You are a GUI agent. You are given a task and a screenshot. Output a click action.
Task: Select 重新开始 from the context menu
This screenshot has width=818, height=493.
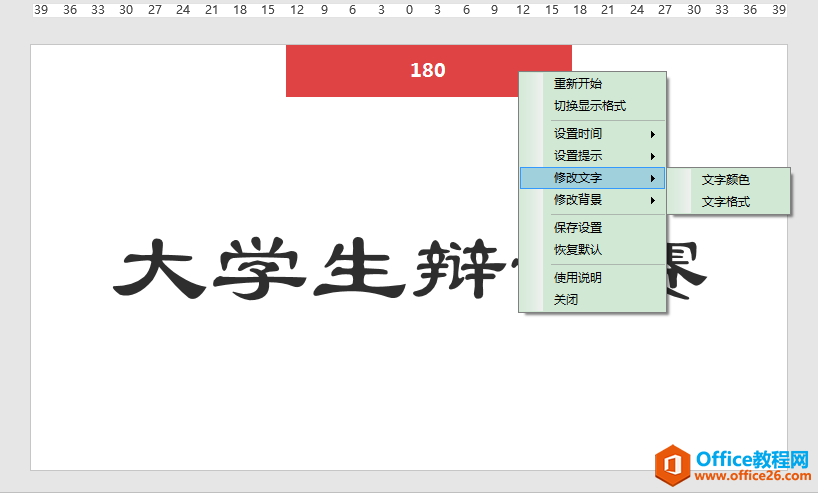578,84
